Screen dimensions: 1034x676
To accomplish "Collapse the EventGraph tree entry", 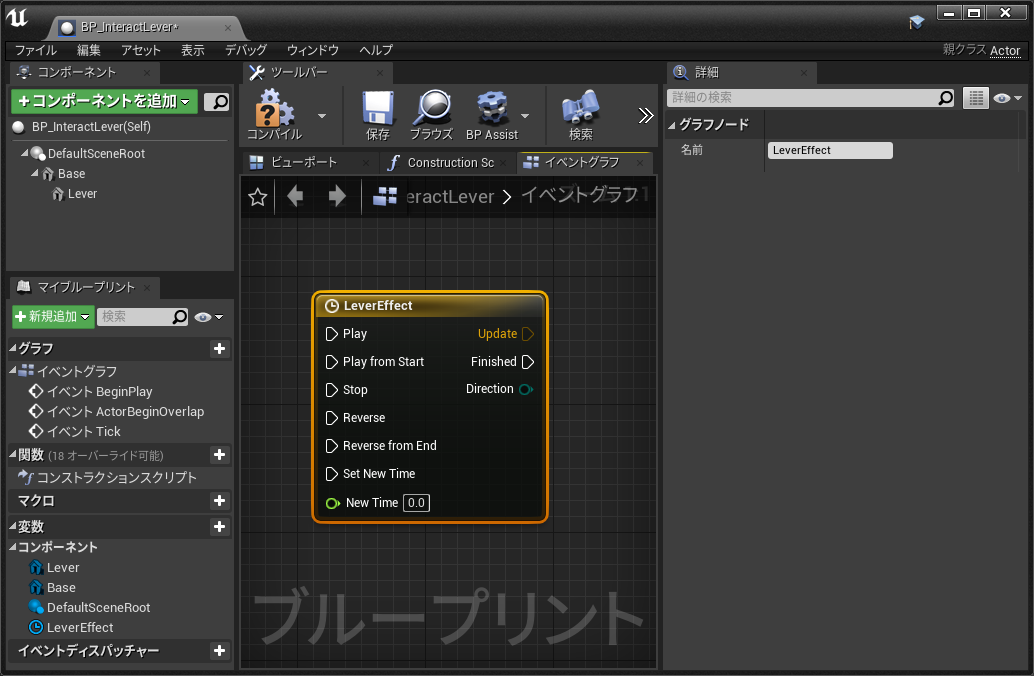I will pos(13,371).
